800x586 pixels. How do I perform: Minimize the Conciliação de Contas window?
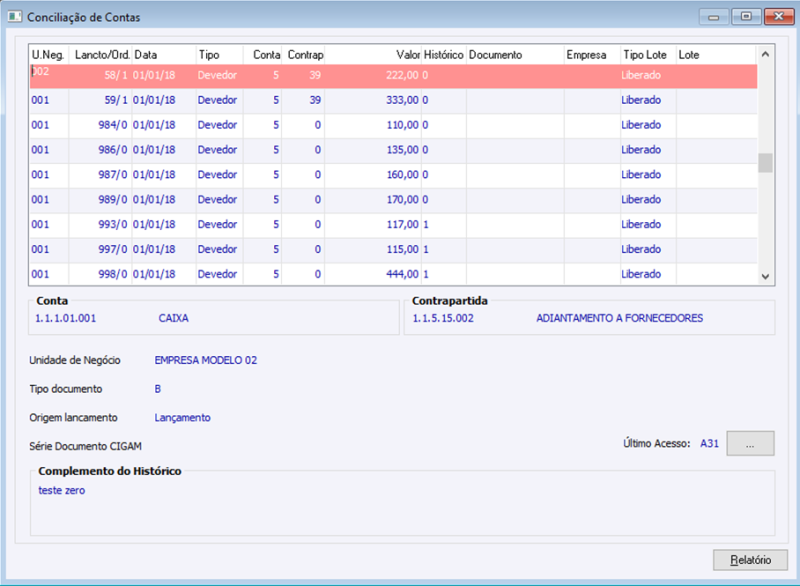click(714, 17)
